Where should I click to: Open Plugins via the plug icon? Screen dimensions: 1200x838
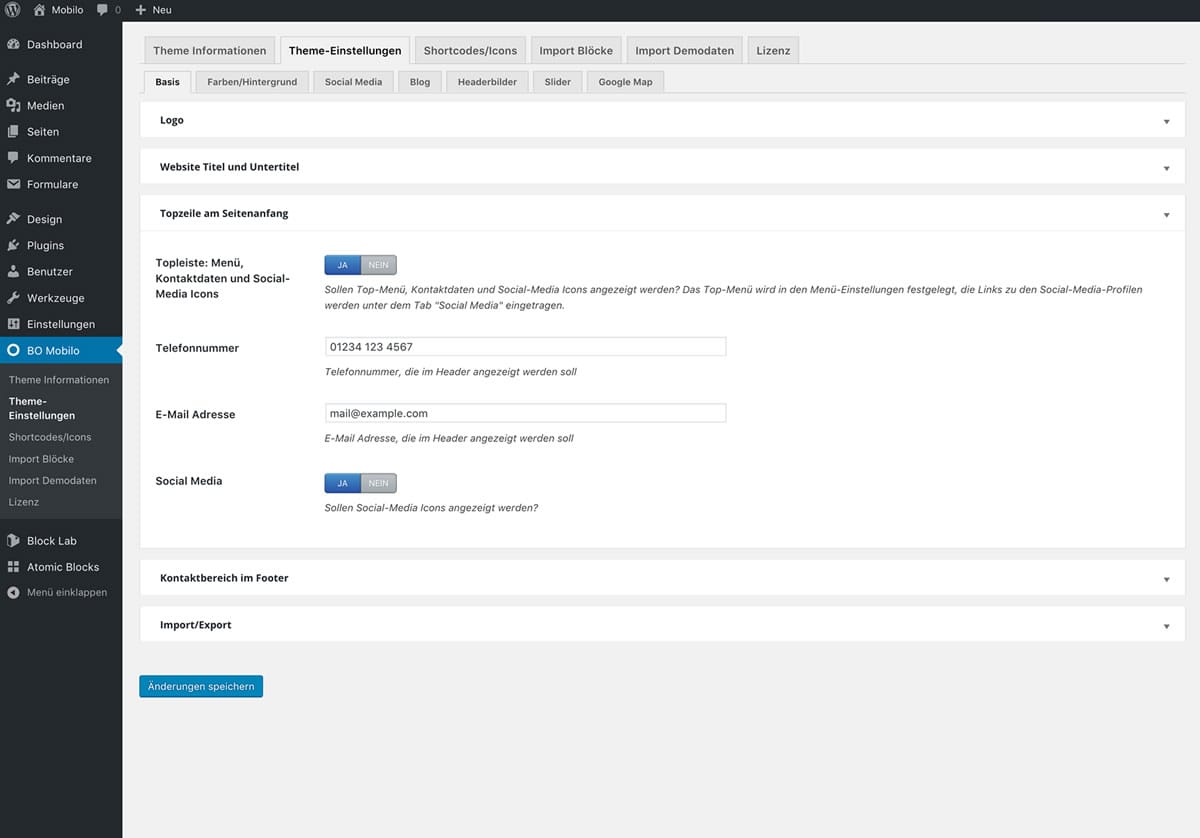click(13, 245)
